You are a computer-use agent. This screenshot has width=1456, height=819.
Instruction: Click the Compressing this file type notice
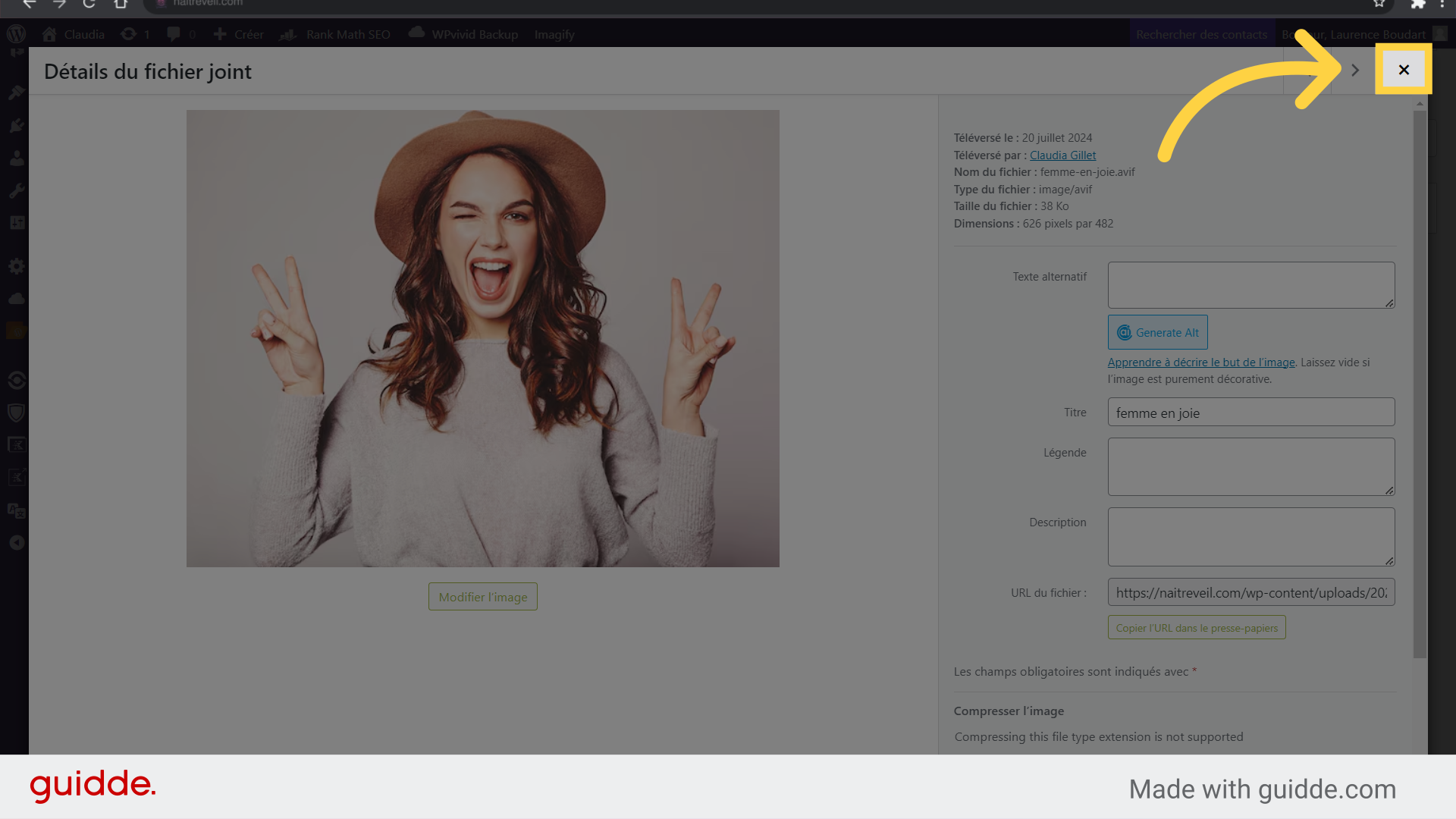click(x=1099, y=737)
